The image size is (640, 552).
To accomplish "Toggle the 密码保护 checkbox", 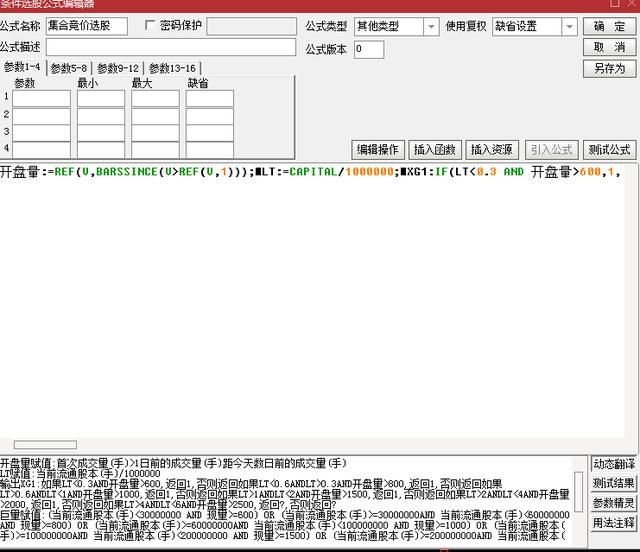I will (150, 26).
